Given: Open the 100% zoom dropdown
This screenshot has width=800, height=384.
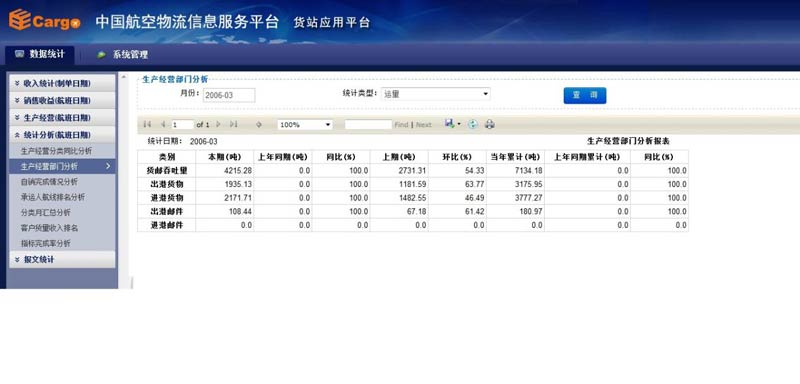Looking at the screenshot, I should pos(305,124).
